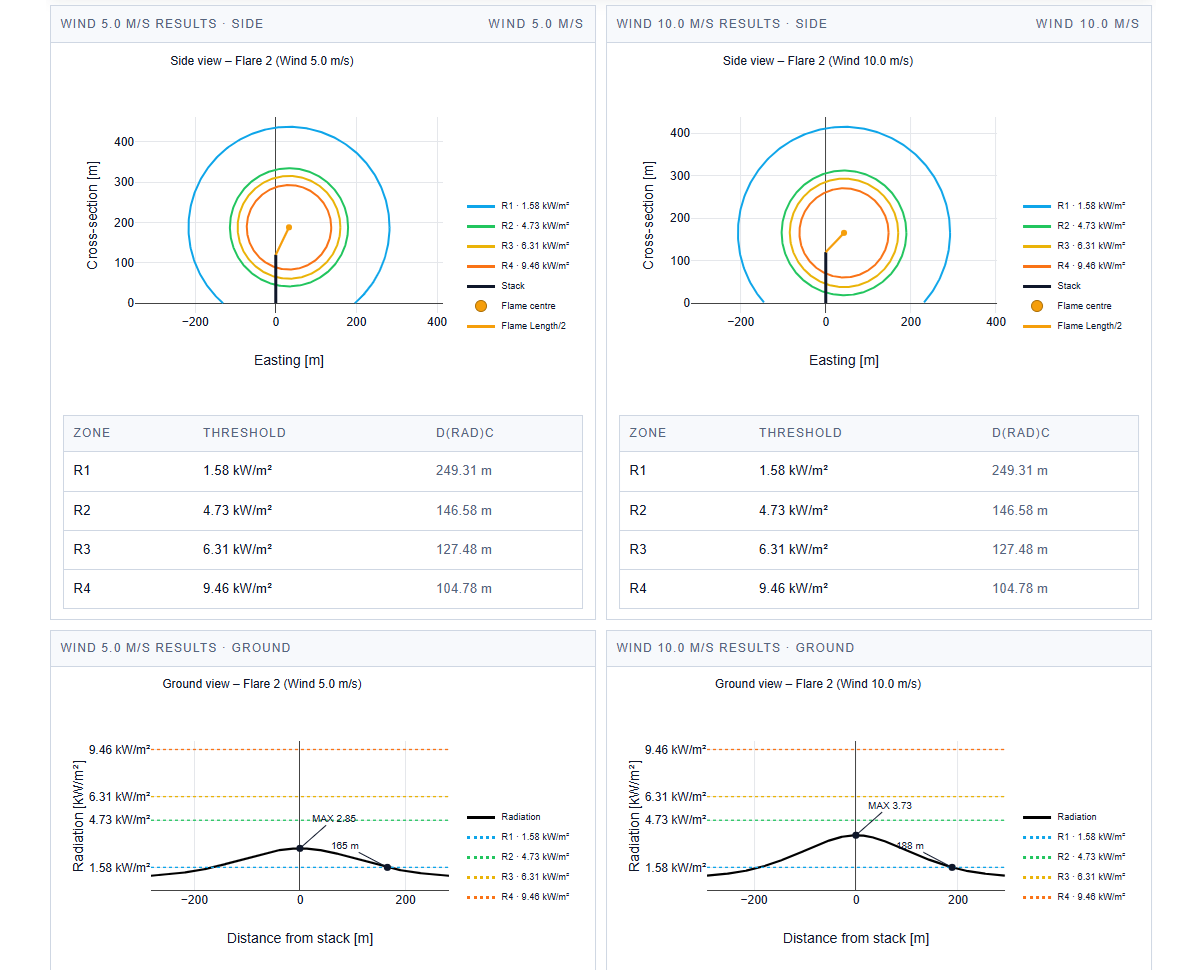
Task: Select the R1 row in Wind 5.0 table
Action: coord(322,471)
